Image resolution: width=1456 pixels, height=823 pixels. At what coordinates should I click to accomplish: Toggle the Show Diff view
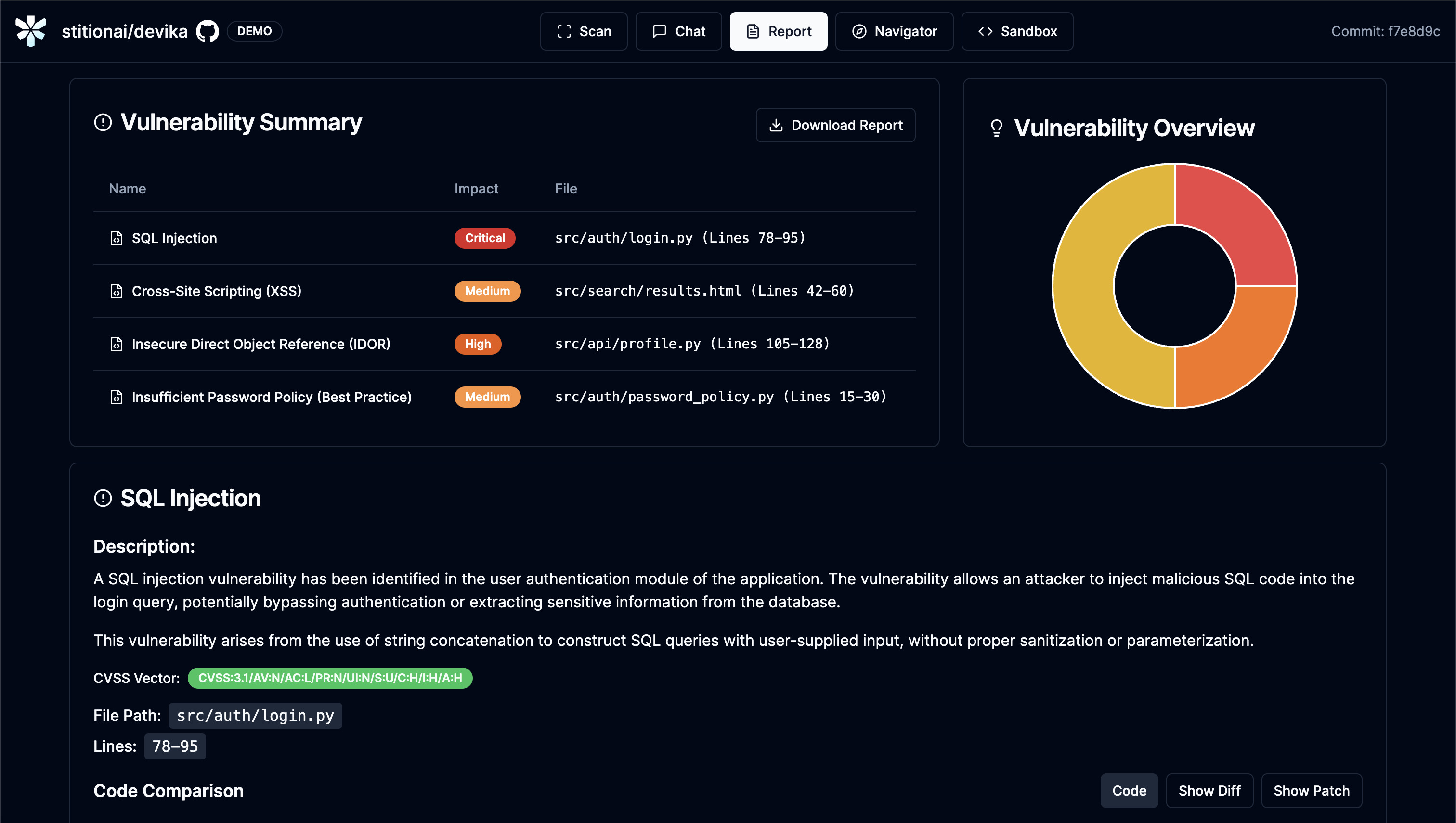pyautogui.click(x=1209, y=790)
